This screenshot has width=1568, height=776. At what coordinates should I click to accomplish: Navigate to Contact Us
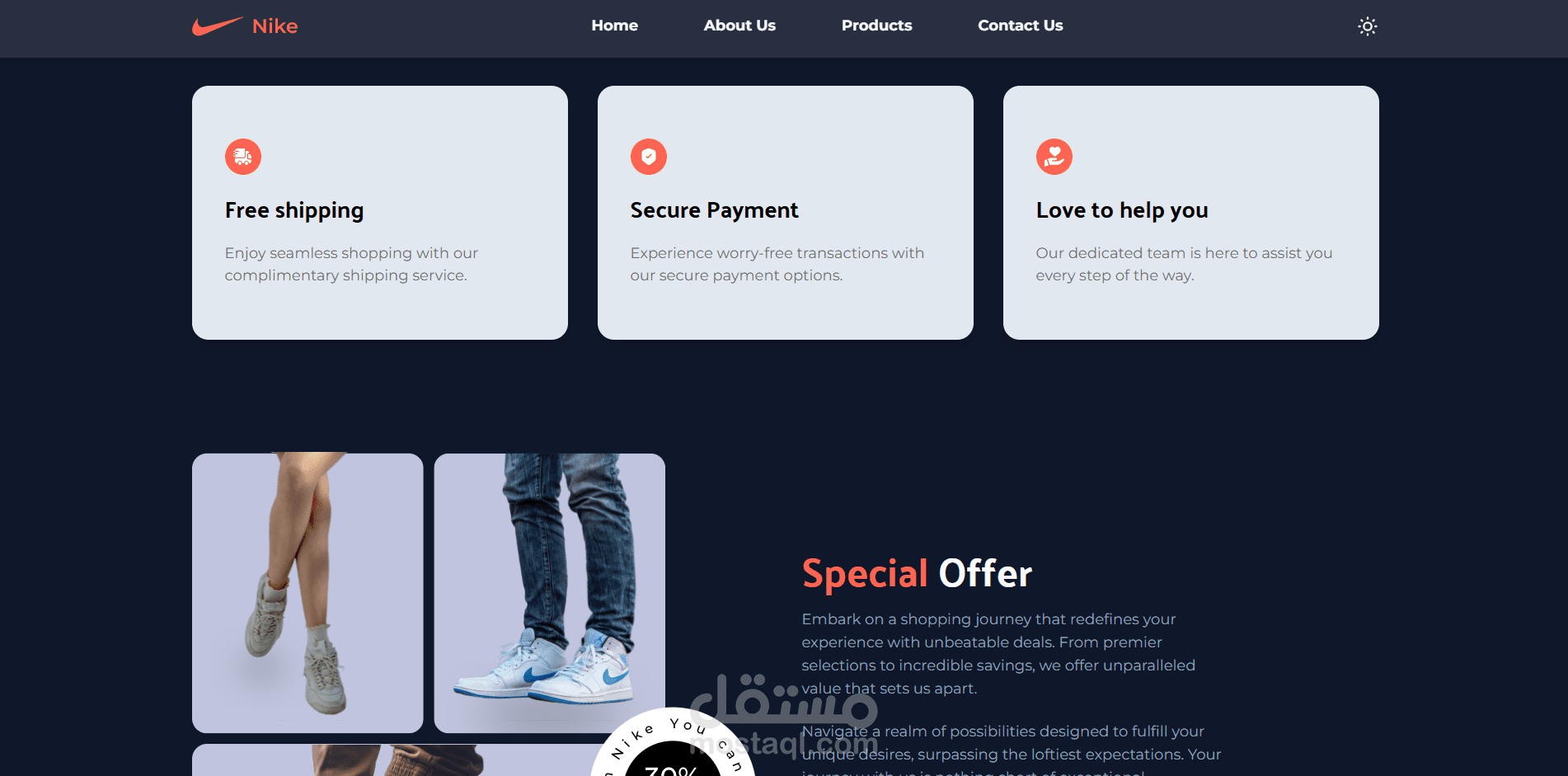pos(1020,26)
